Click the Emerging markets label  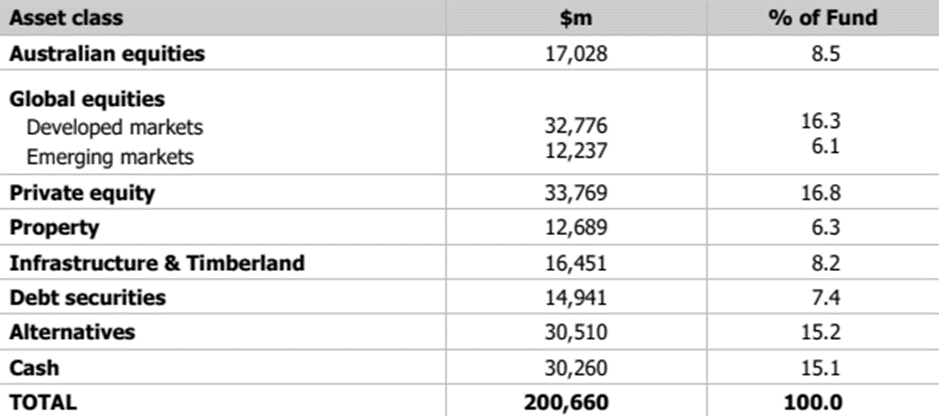tap(110, 157)
